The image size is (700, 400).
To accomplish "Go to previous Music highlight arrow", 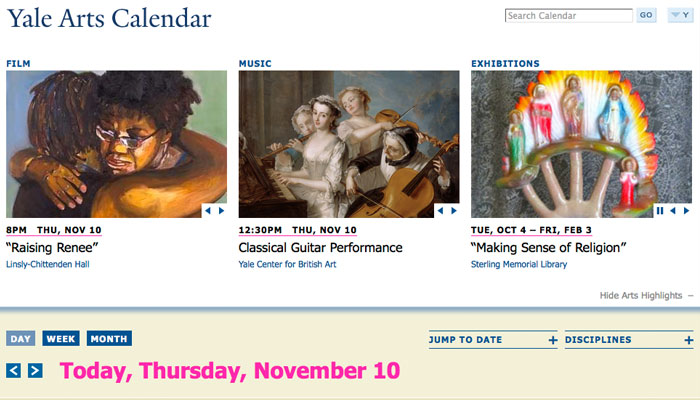I will (440, 211).
